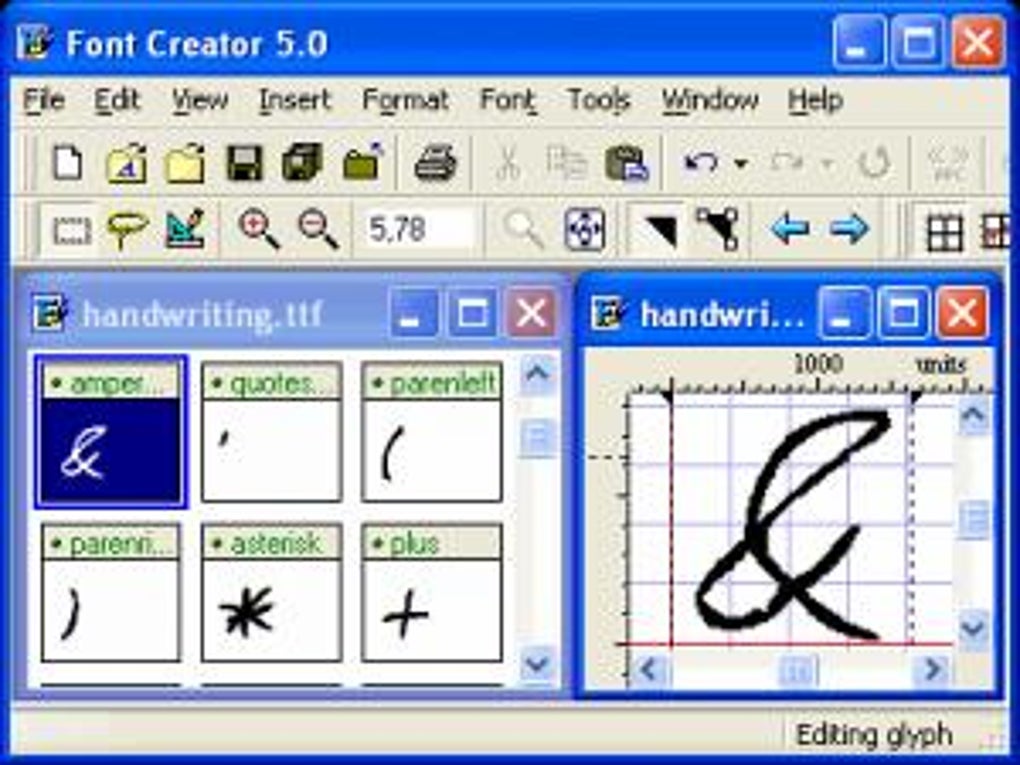Open the Insert menu

pyautogui.click(x=294, y=100)
